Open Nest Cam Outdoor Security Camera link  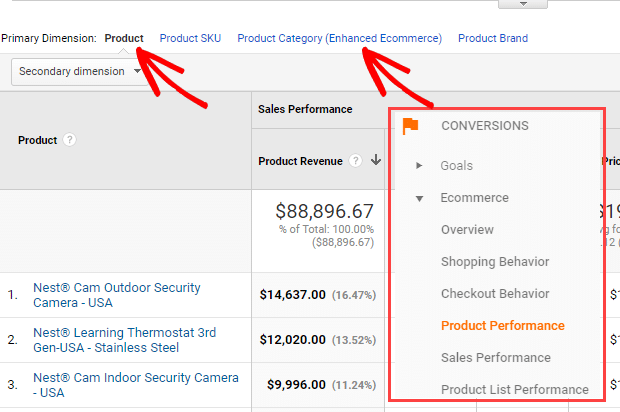point(116,295)
